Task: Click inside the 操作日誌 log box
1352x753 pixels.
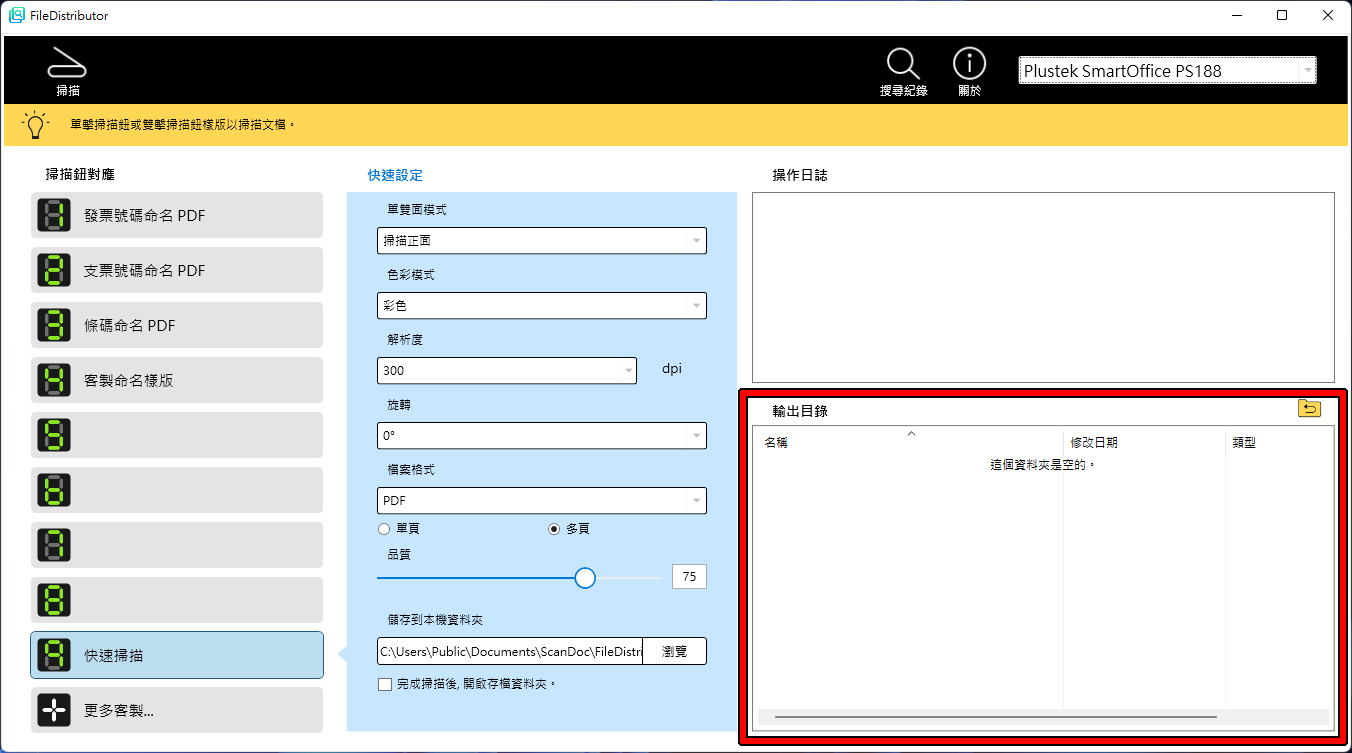Action: (x=1043, y=287)
